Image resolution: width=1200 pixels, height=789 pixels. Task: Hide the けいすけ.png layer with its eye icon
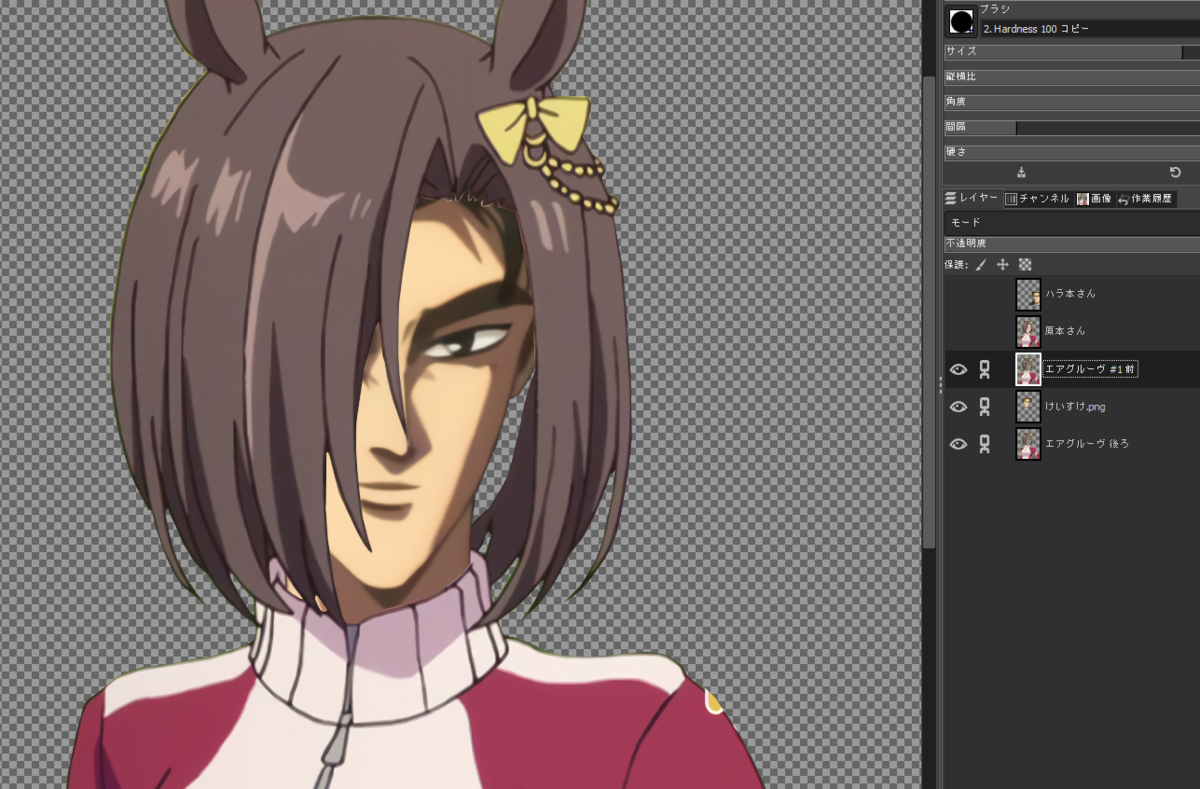958,406
